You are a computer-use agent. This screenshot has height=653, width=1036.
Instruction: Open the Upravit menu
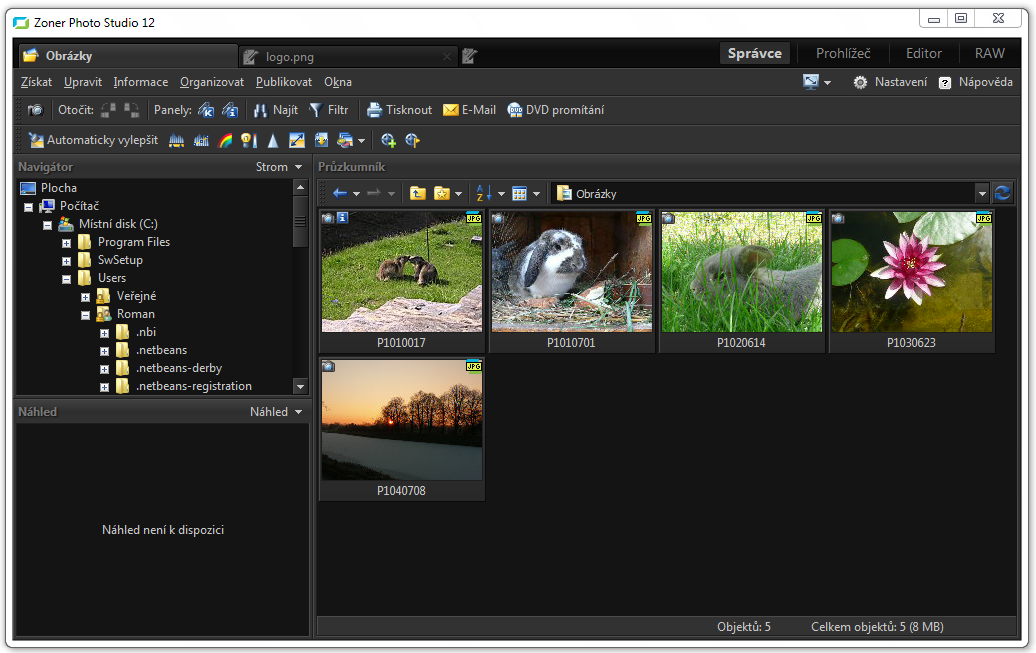coord(83,82)
